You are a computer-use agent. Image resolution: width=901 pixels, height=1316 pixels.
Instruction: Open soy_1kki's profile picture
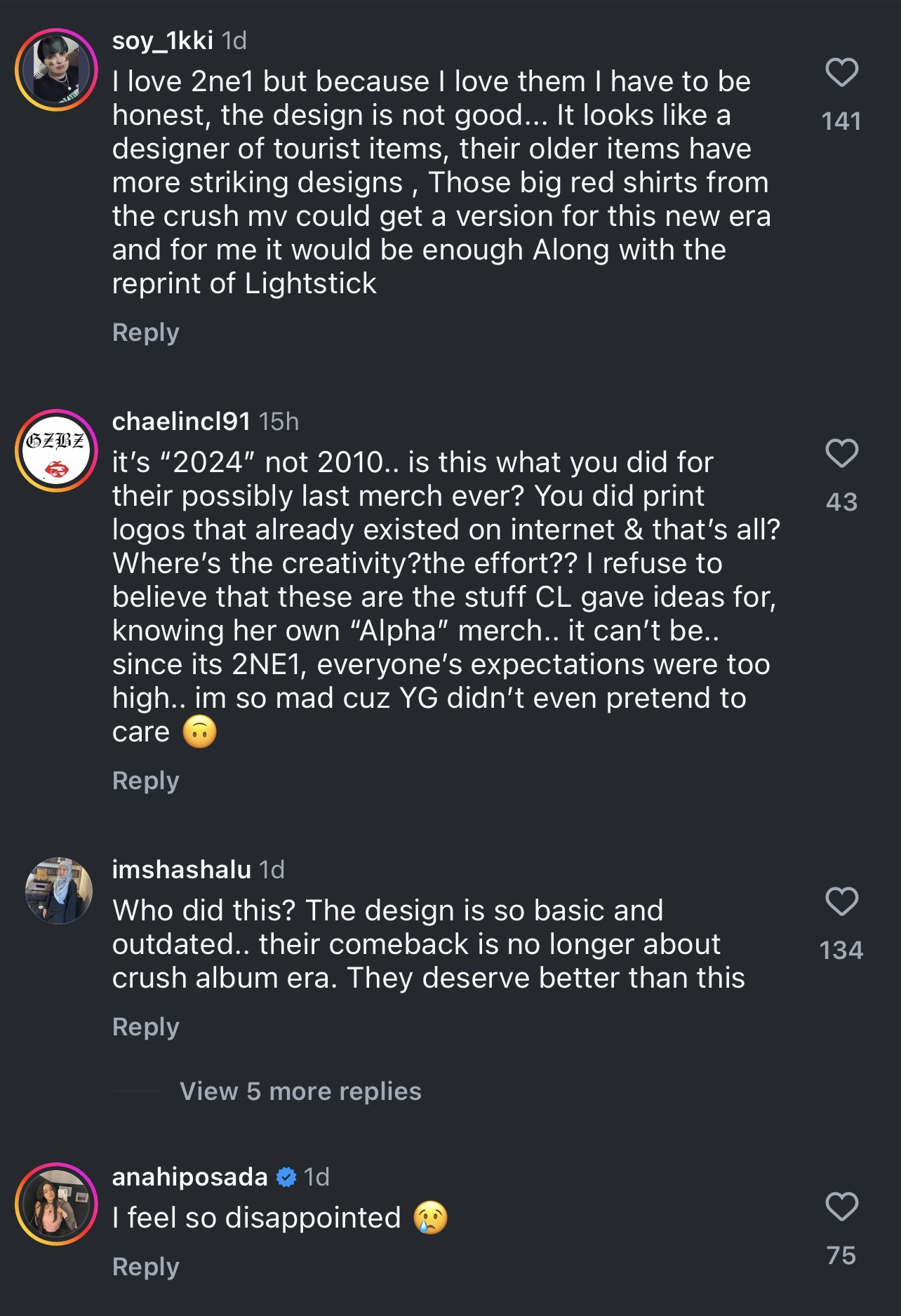56,69
